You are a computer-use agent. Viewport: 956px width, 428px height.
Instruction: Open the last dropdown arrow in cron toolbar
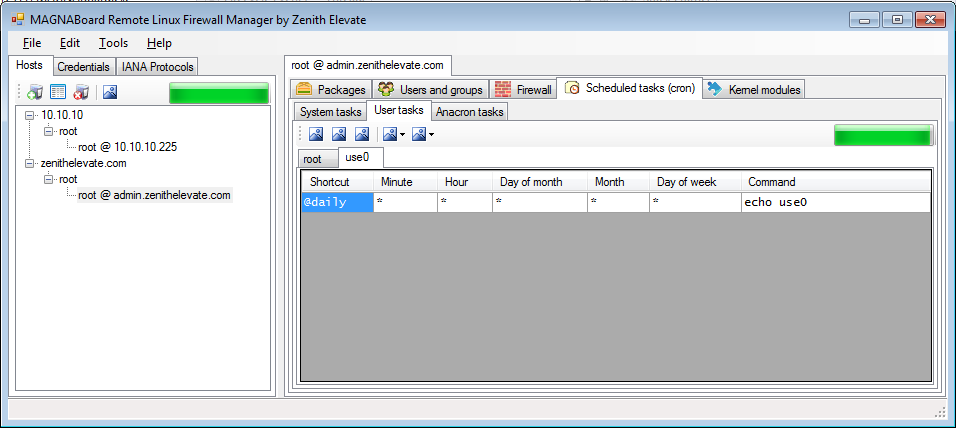432,135
